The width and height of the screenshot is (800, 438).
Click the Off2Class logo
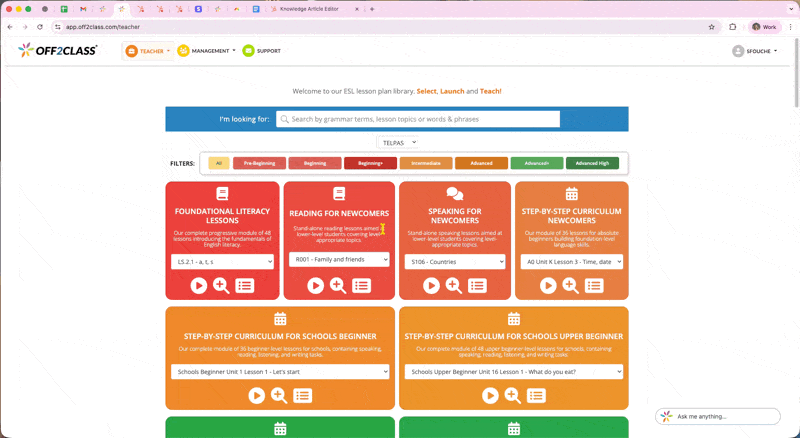58,50
